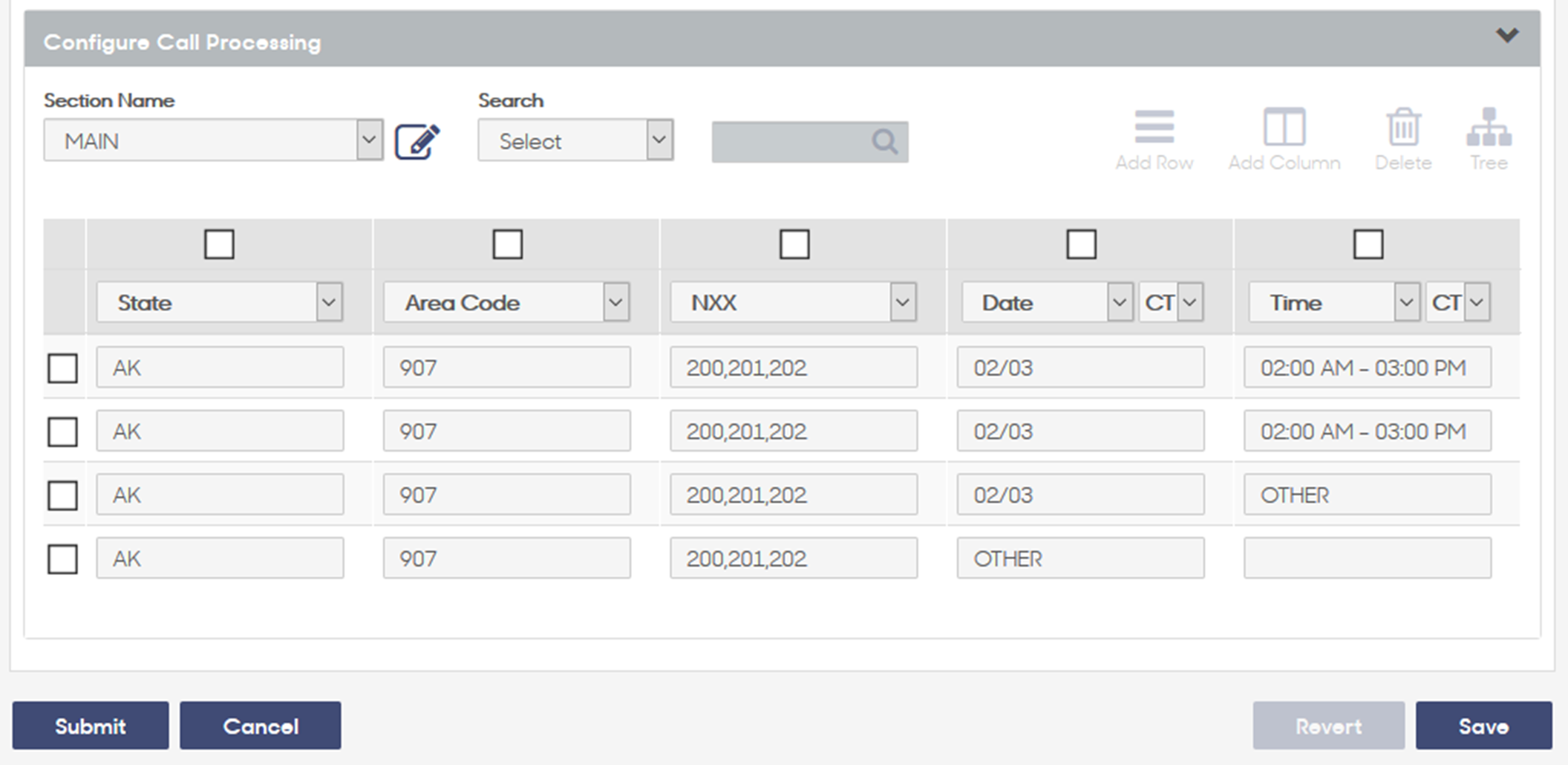Screen dimensions: 1568x765
Task: Click the first row NXX 200,201,202 field
Action: point(794,368)
